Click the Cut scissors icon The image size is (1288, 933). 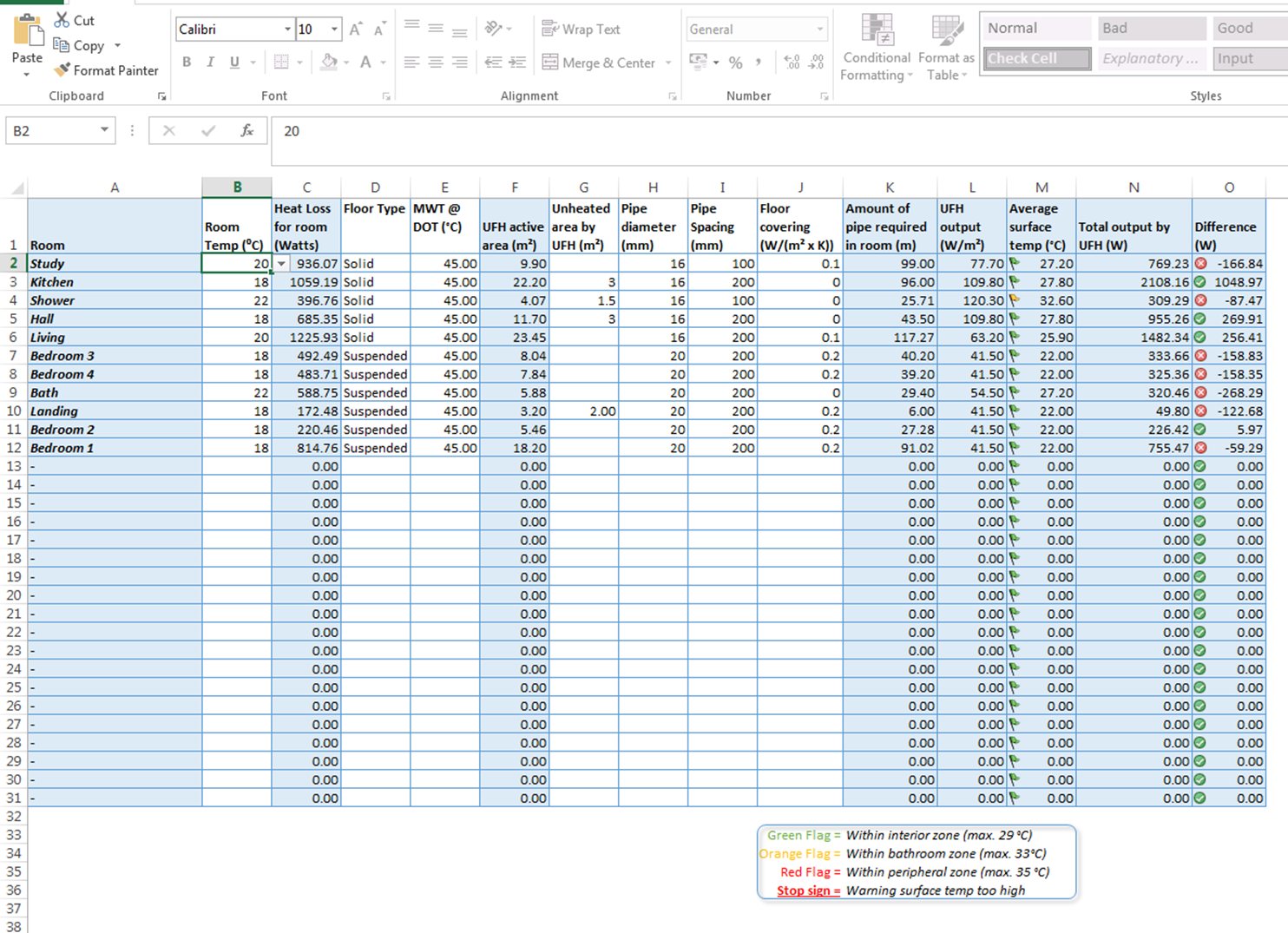point(62,20)
